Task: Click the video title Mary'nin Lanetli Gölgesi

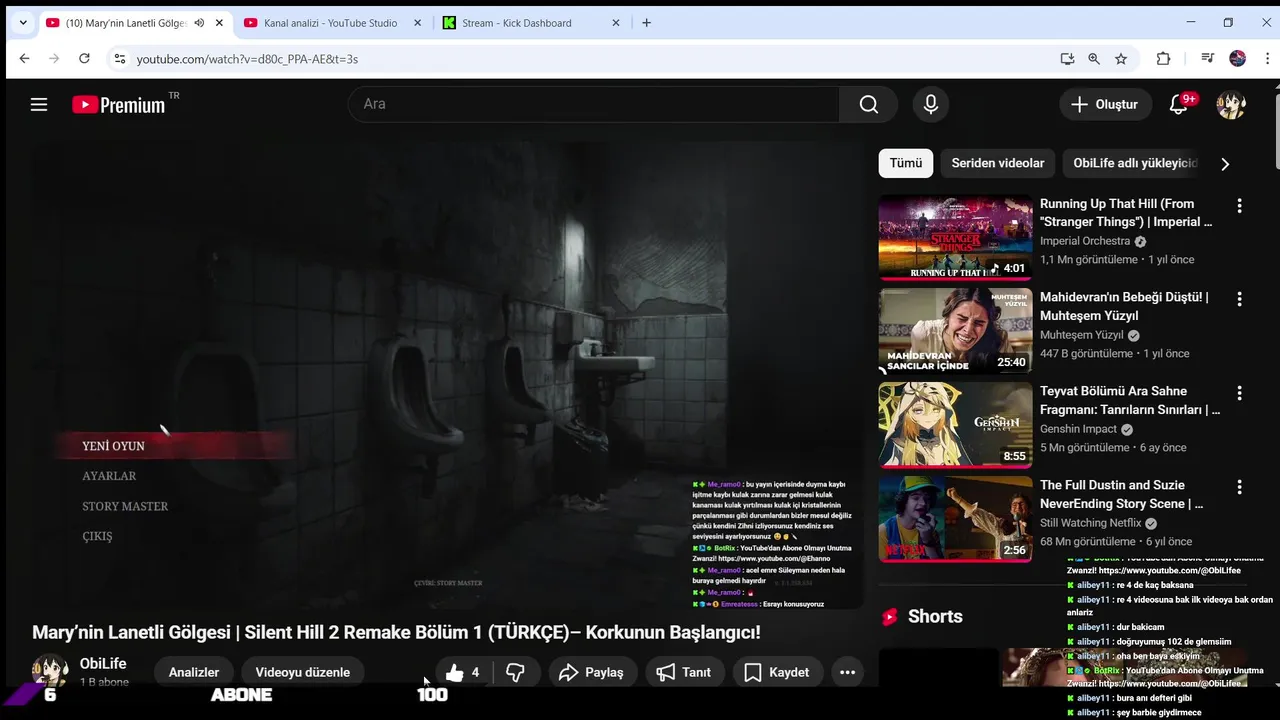Action: coord(396,632)
